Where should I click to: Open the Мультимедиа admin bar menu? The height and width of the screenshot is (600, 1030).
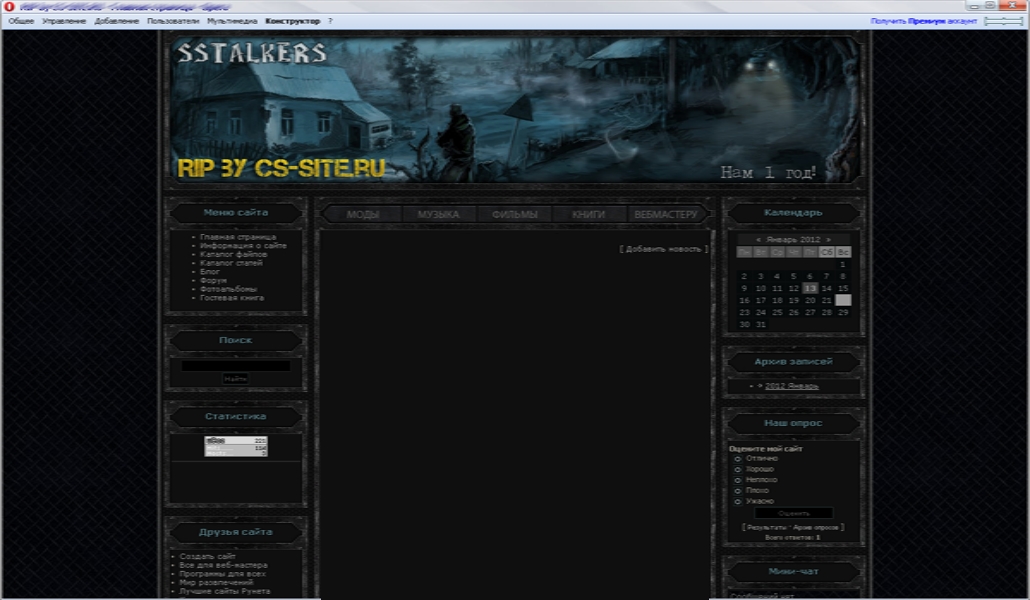tap(232, 21)
